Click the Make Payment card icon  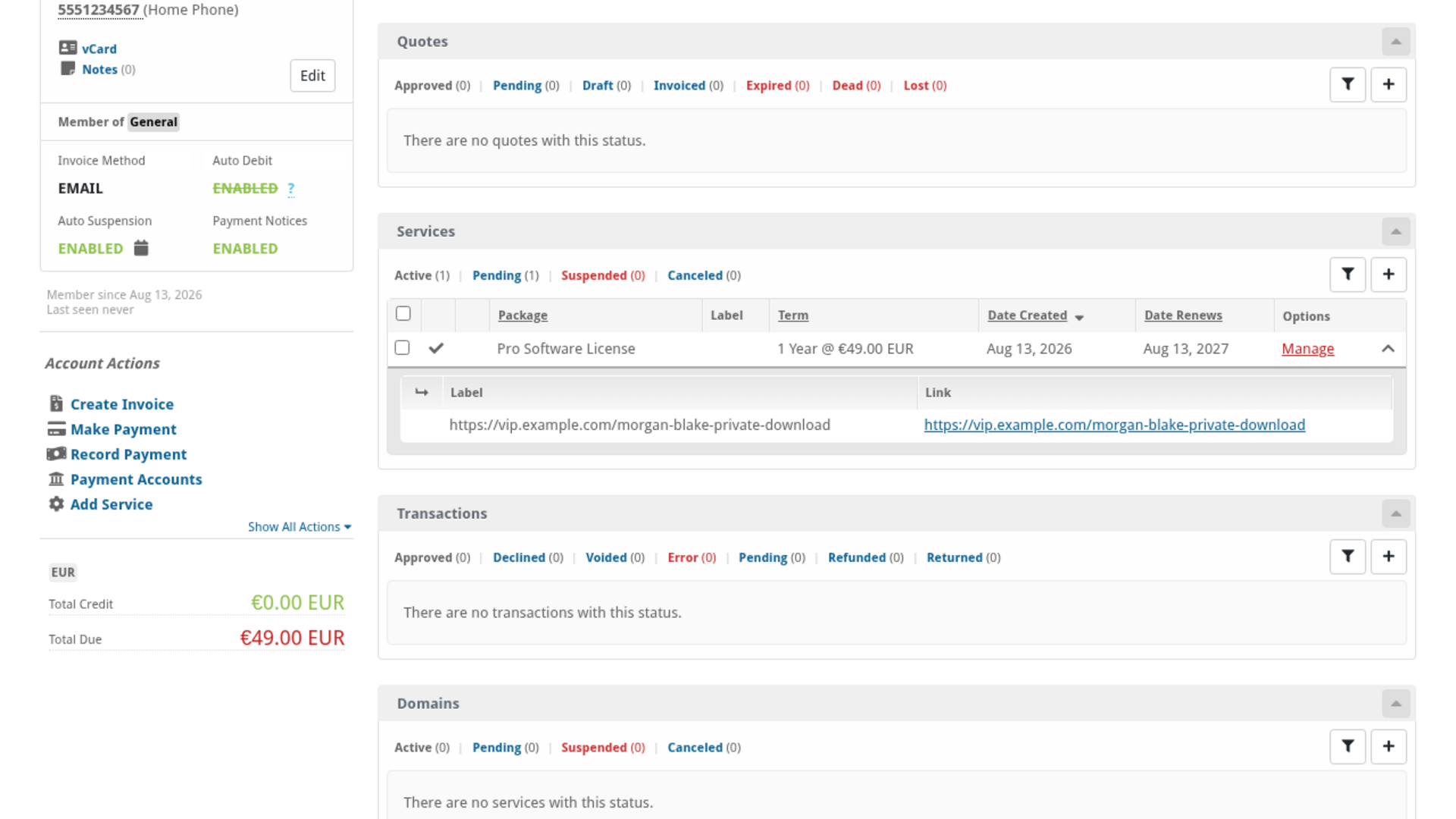pyautogui.click(x=56, y=429)
